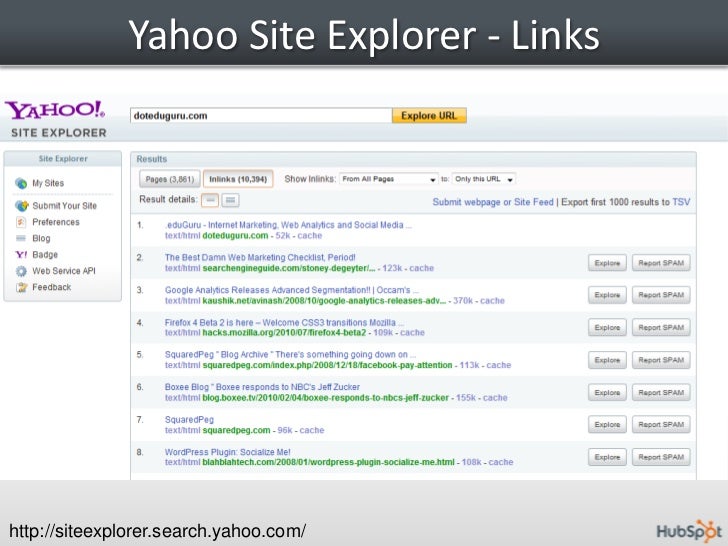The image size is (728, 546).
Task: Report SPAM for searchengineguide.com result
Action: click(661, 263)
